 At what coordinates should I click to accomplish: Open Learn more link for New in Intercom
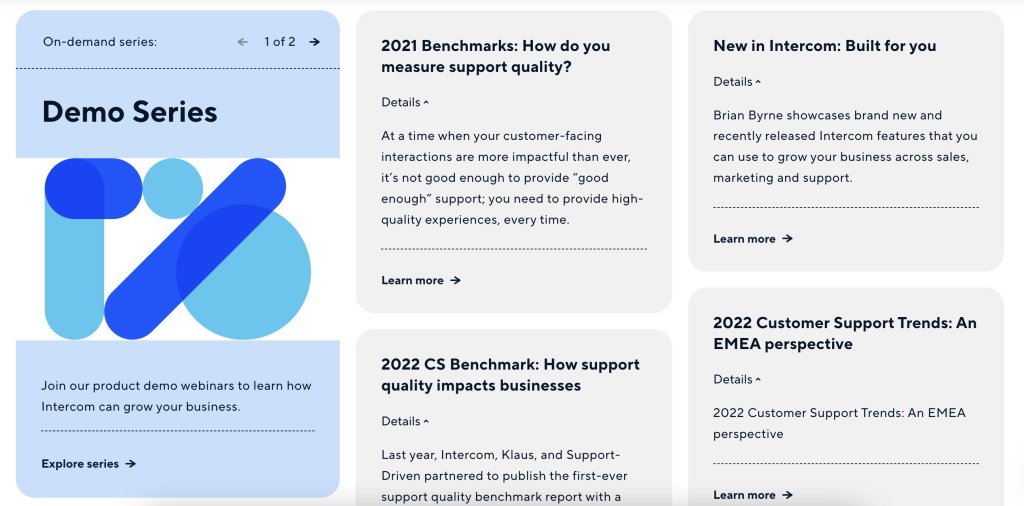(753, 238)
